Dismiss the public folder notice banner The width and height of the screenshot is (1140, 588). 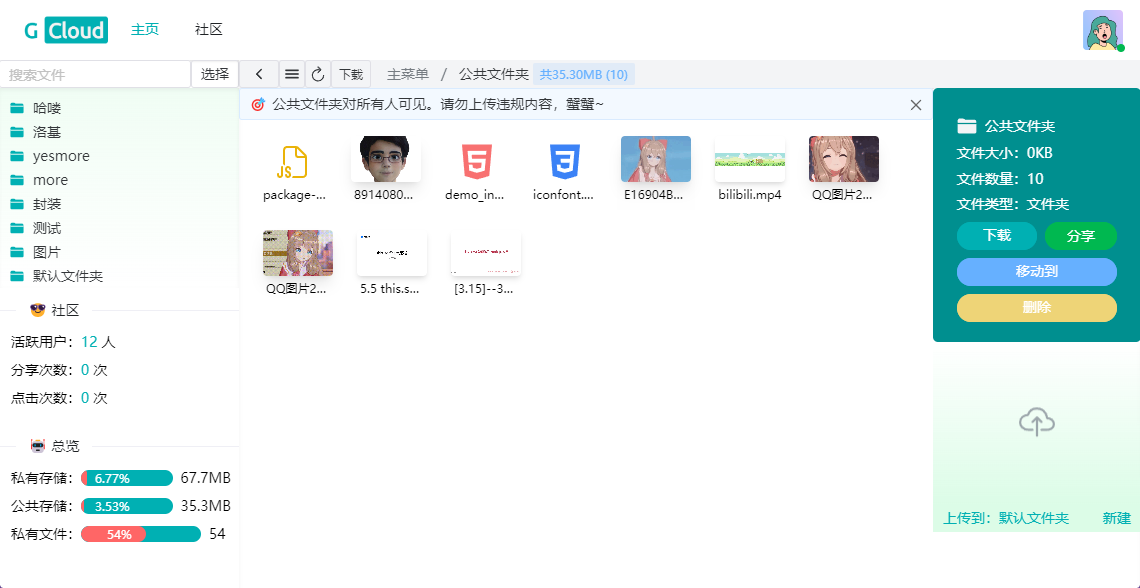click(915, 104)
